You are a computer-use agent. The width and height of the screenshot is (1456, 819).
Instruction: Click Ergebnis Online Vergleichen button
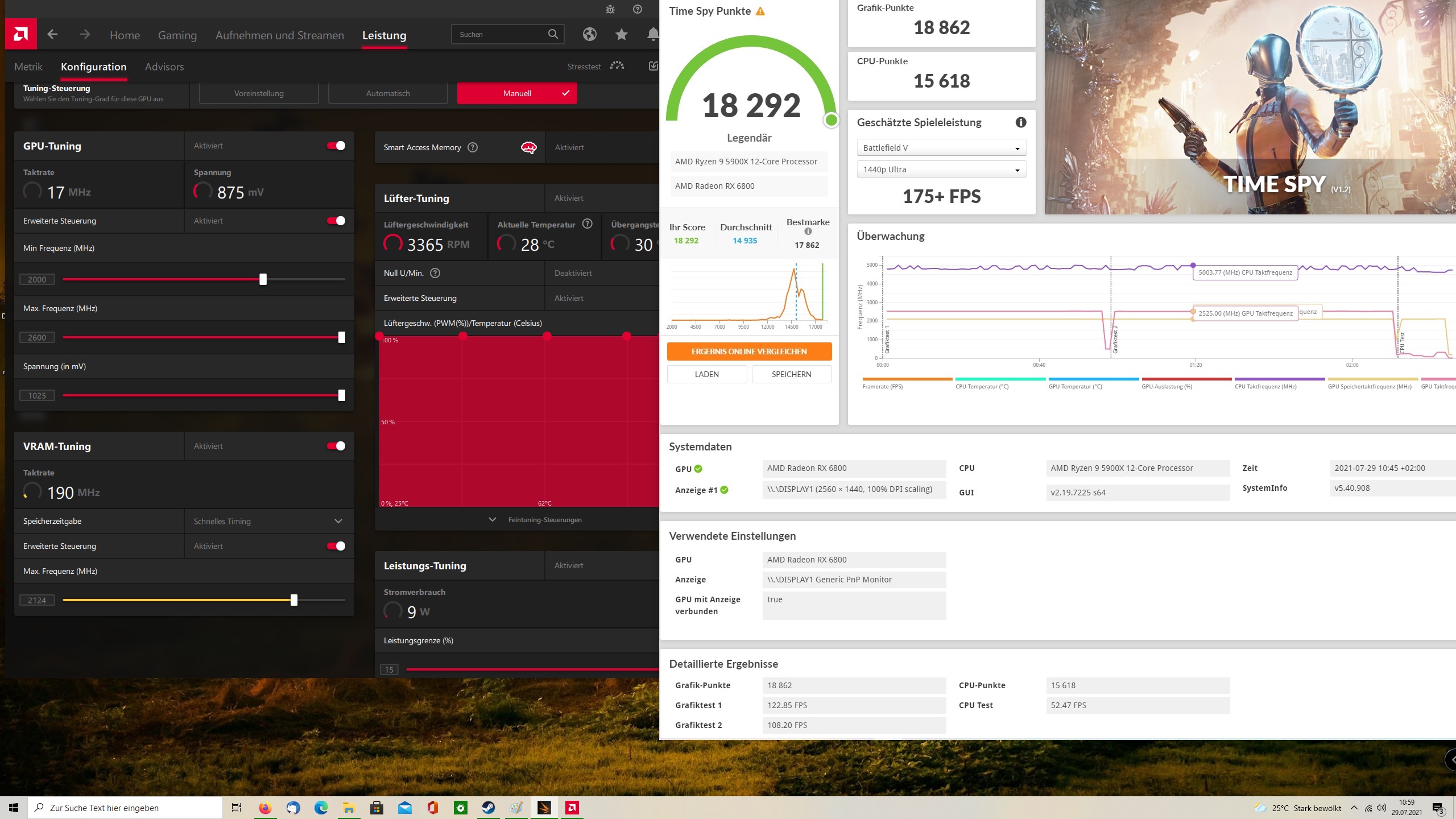tap(749, 351)
